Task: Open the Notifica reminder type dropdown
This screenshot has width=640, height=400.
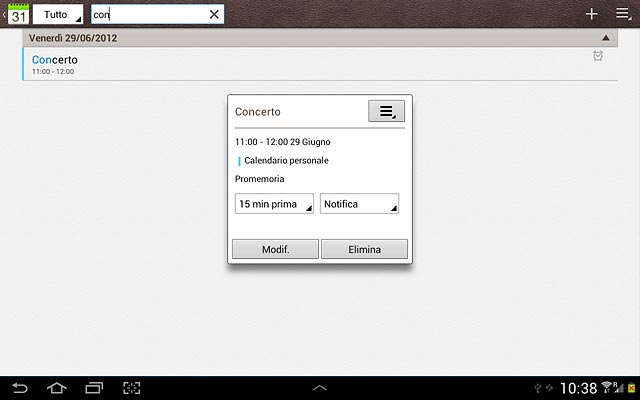Action: pyautogui.click(x=359, y=204)
